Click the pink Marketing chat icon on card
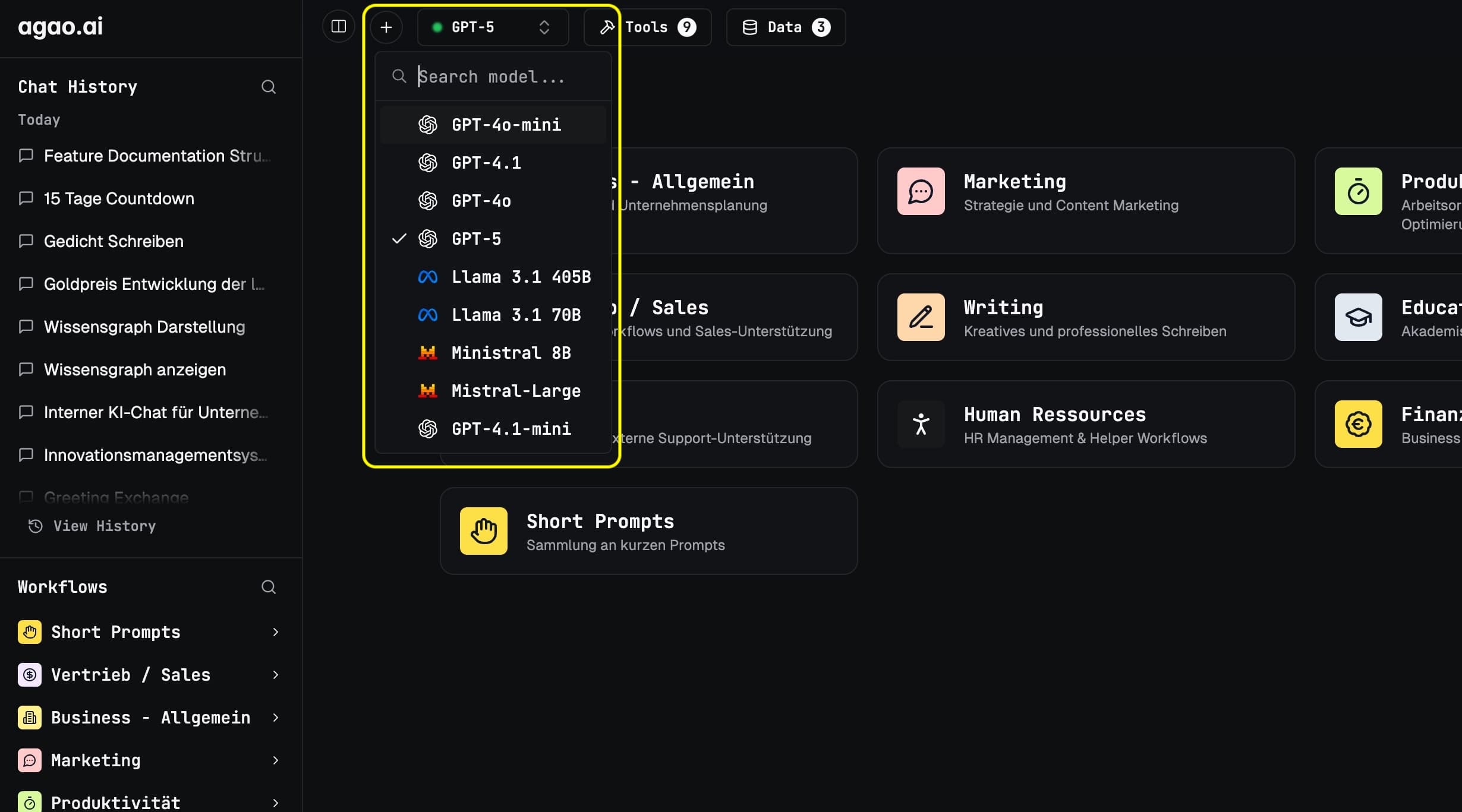This screenshot has height=812, width=1462. click(x=921, y=191)
